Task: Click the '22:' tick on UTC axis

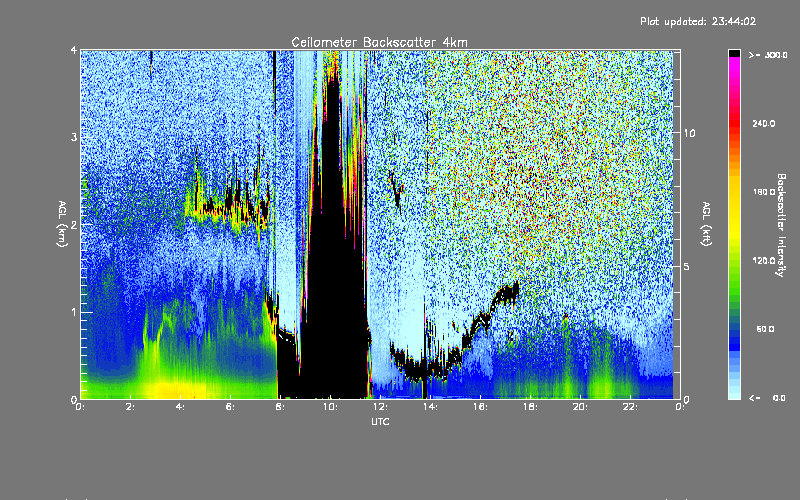Action: 630,407
